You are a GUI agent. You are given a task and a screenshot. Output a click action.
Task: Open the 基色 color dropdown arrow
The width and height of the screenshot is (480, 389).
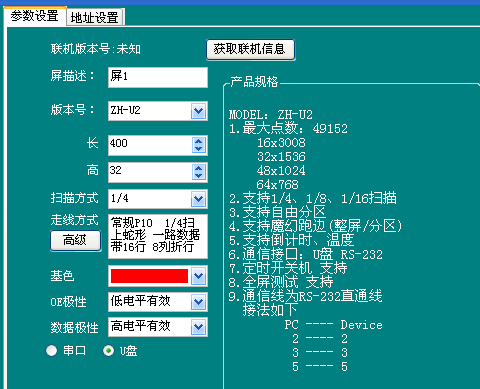tap(199, 276)
